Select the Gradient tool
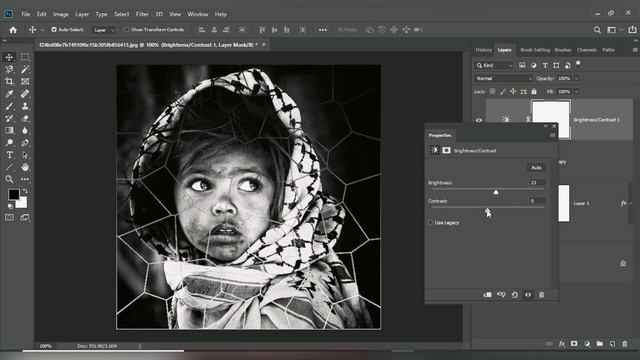This screenshot has height=360, width=640. click(9, 131)
